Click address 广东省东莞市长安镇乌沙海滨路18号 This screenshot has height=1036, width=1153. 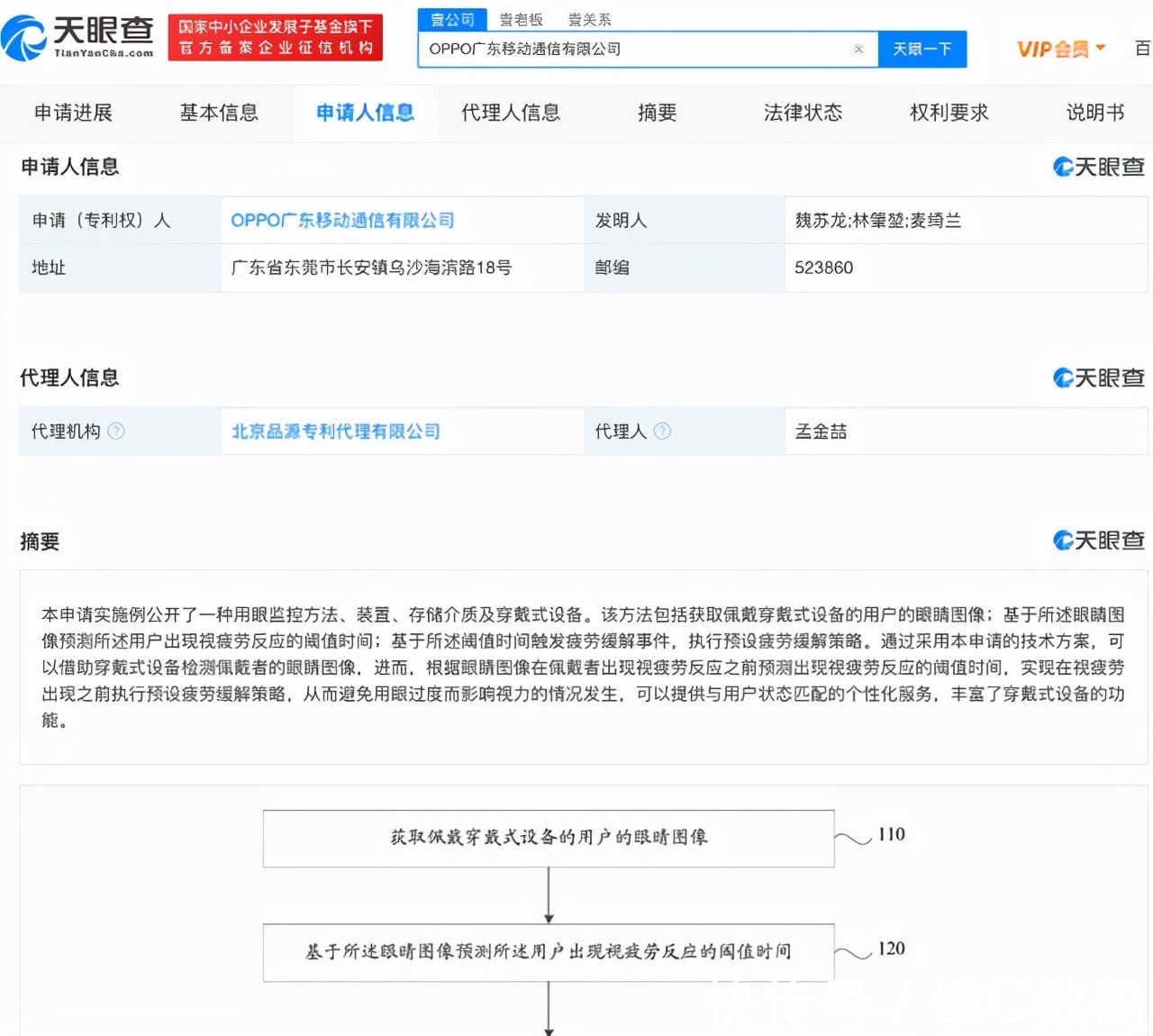(371, 268)
